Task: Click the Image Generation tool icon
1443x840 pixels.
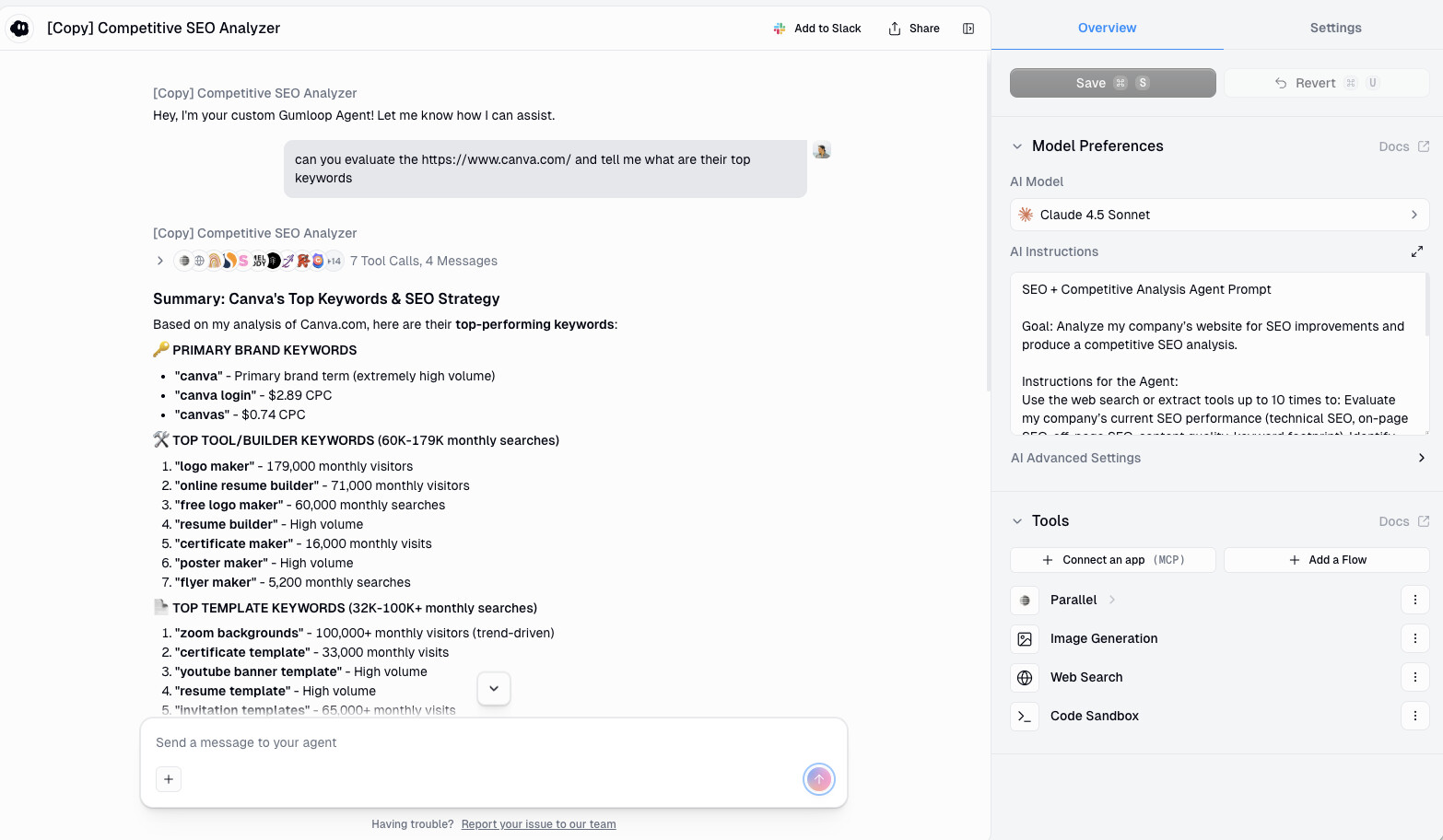Action: (1025, 638)
